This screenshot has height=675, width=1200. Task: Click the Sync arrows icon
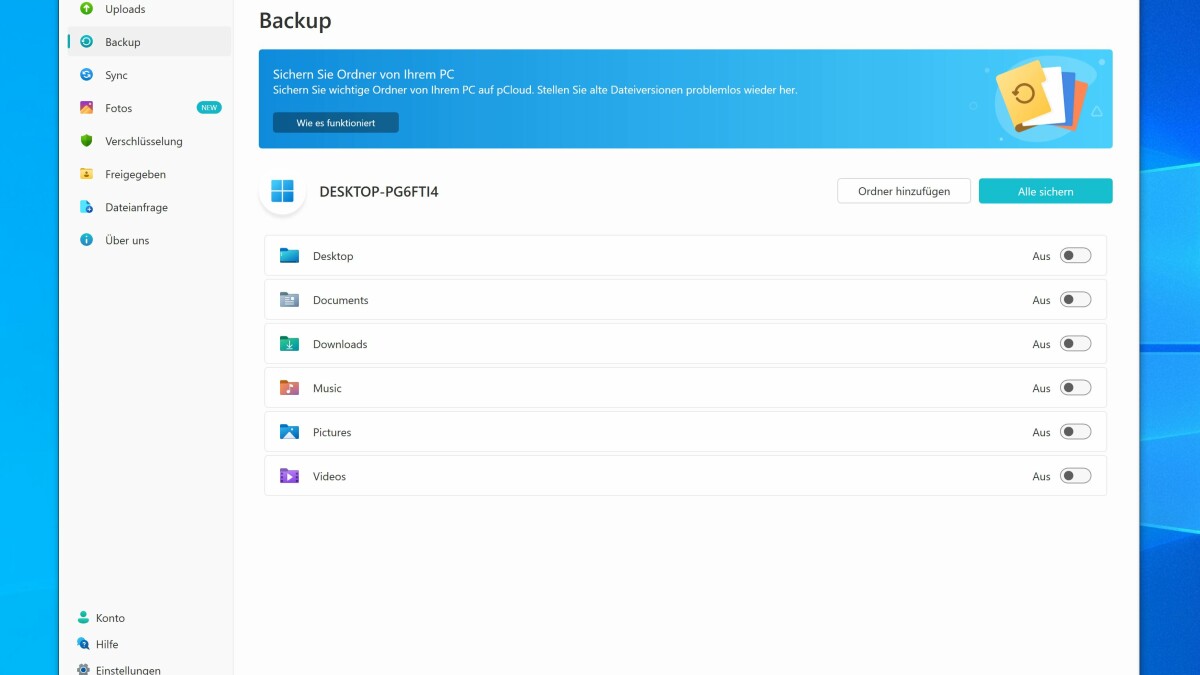[x=86, y=75]
